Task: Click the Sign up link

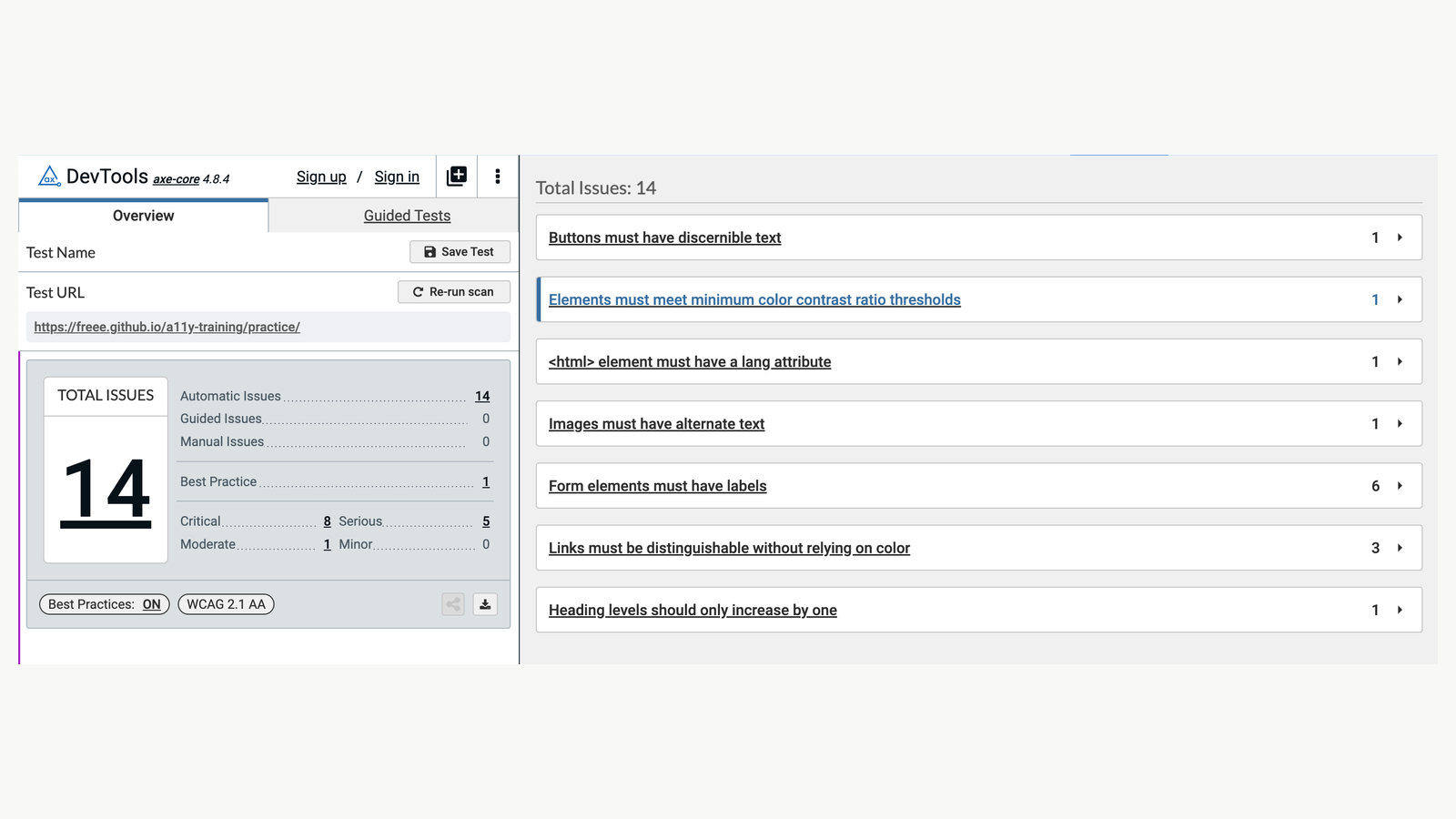Action: click(x=321, y=177)
